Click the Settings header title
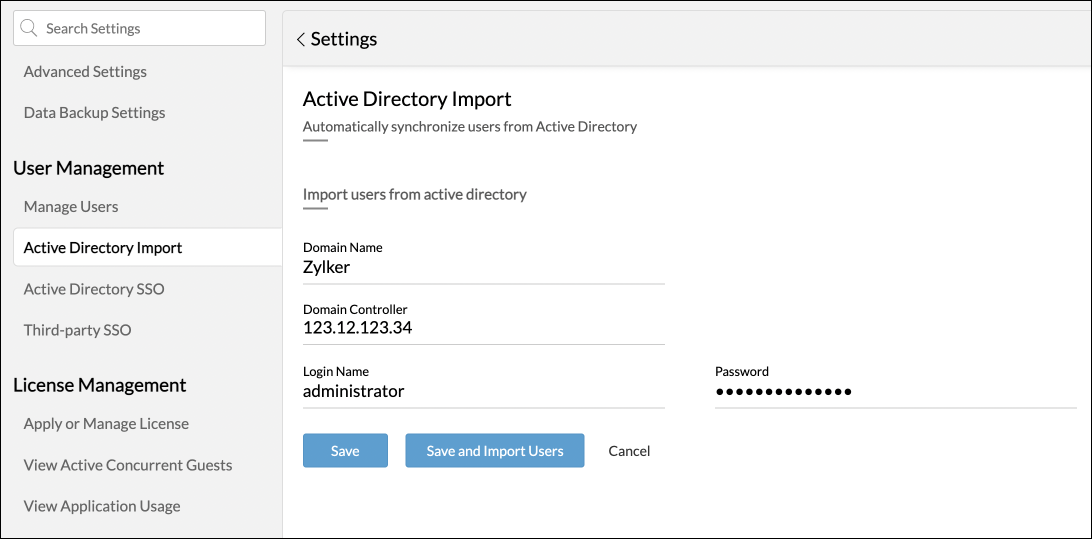Image resolution: width=1092 pixels, height=539 pixels. pyautogui.click(x=344, y=40)
